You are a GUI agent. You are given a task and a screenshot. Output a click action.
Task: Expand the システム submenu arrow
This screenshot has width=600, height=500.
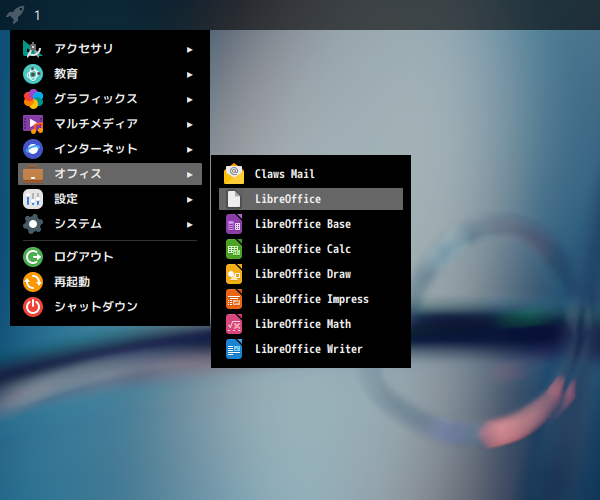pos(189,225)
